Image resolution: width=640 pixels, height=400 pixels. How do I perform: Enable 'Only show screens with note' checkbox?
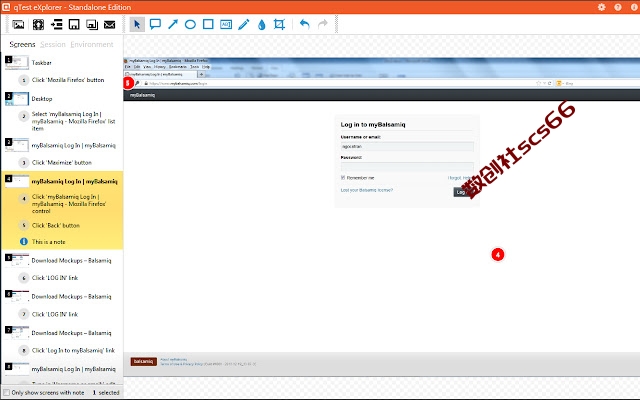pos(7,393)
